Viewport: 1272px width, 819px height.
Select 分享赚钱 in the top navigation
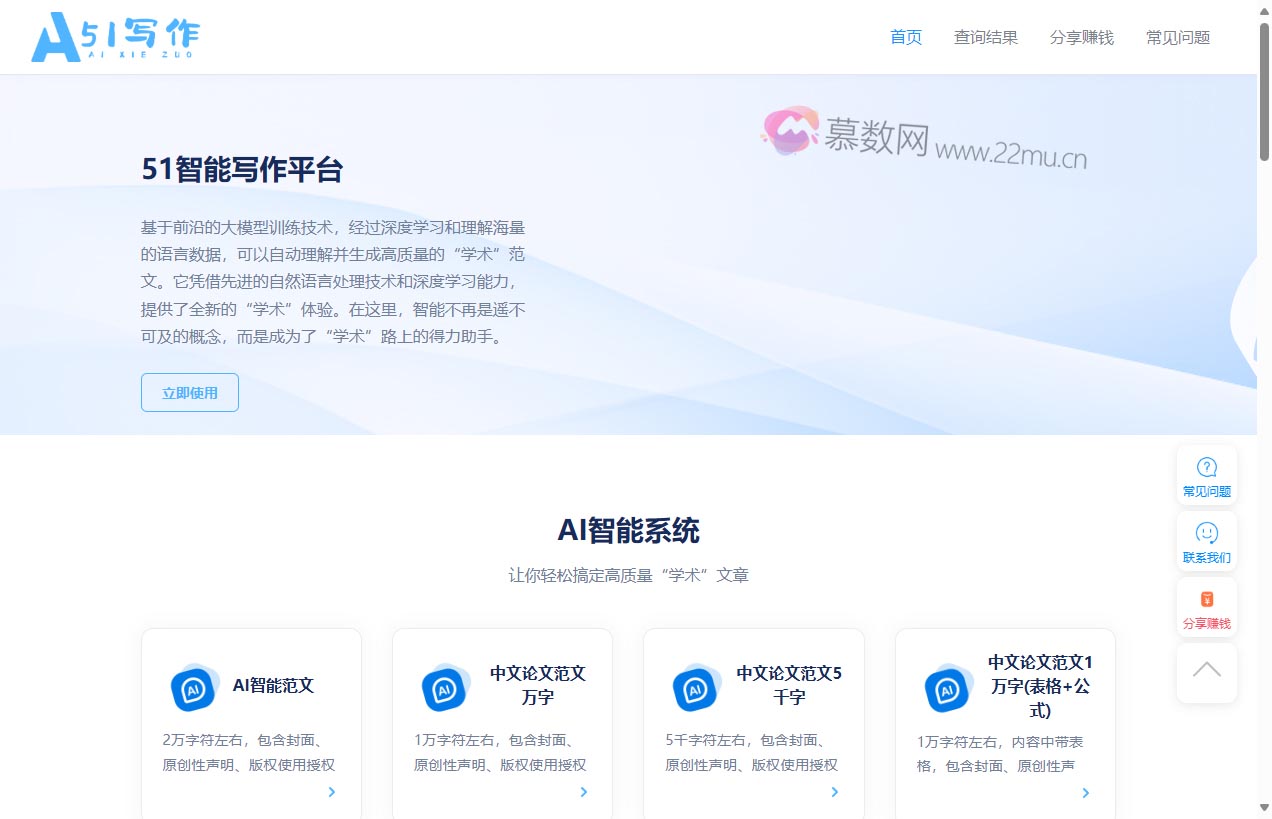click(x=1082, y=38)
